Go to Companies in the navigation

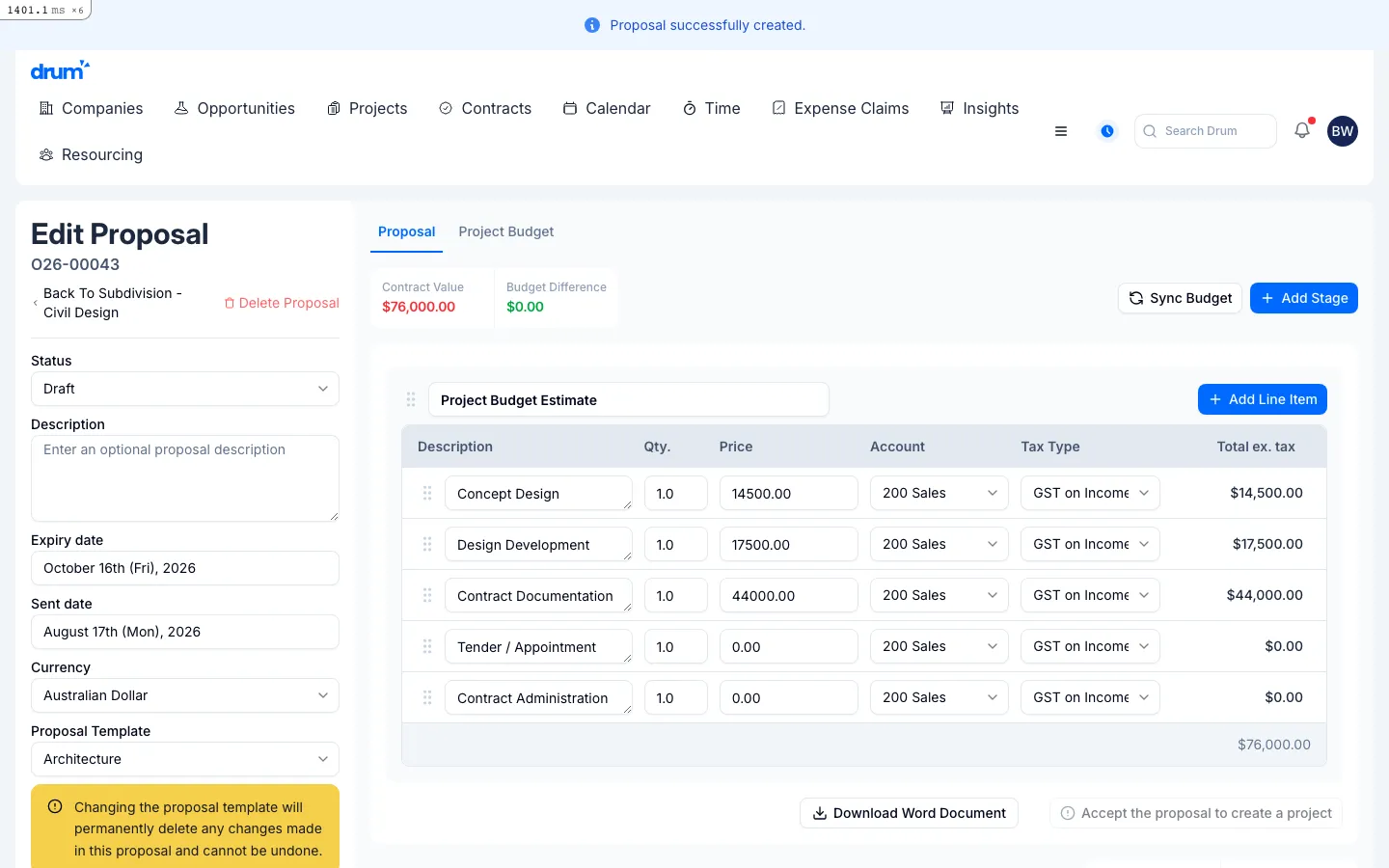pyautogui.click(x=91, y=108)
